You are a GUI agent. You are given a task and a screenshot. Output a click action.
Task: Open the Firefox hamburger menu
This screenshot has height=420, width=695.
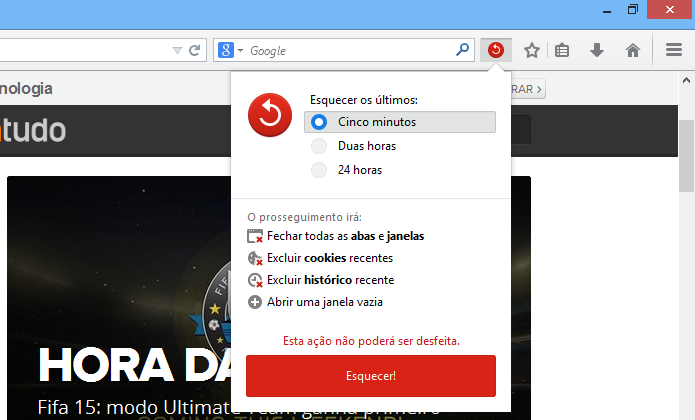point(673,50)
